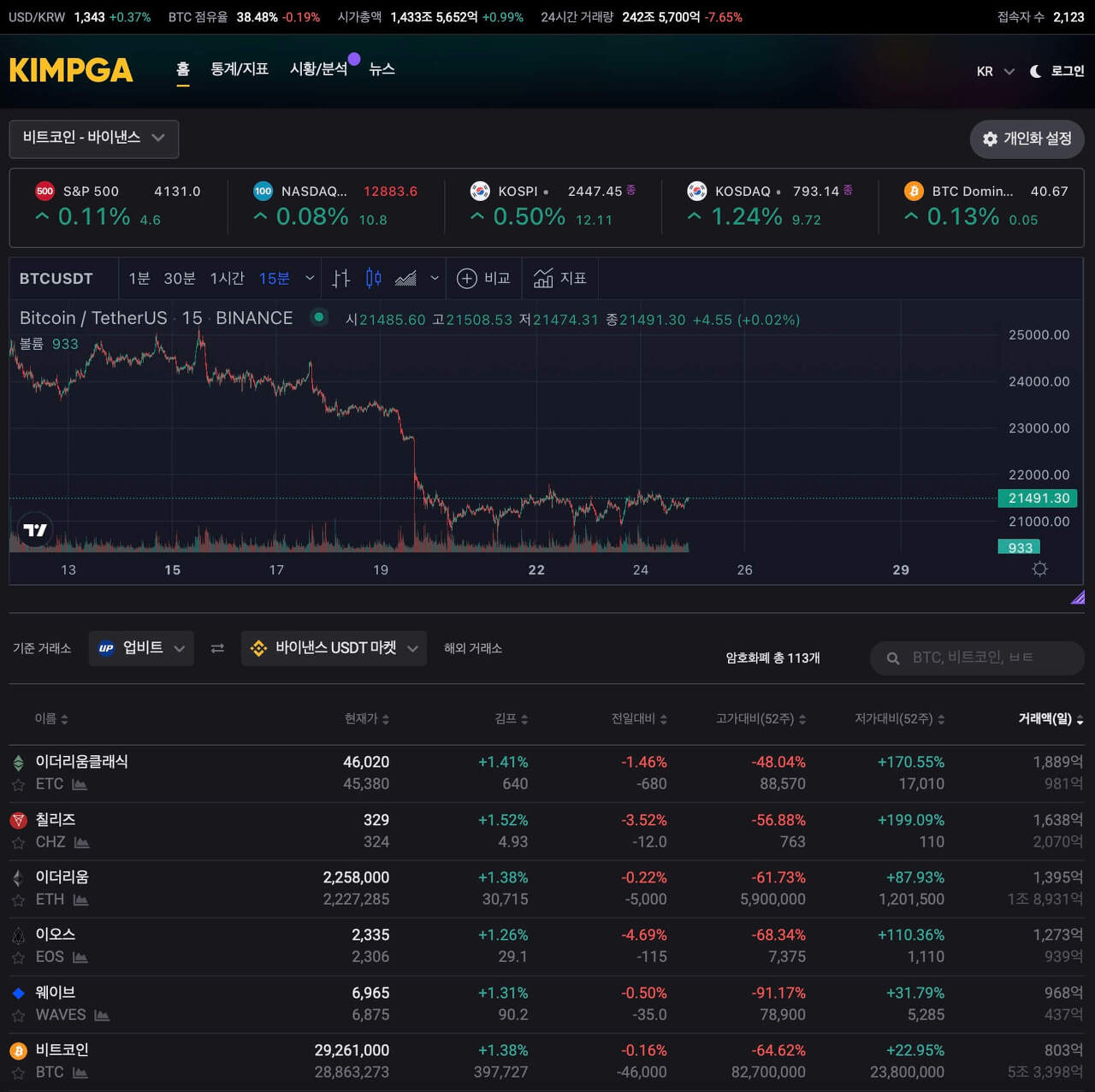1095x1092 pixels.
Task: Open chart settings gear icon
Action: pyautogui.click(x=1039, y=569)
